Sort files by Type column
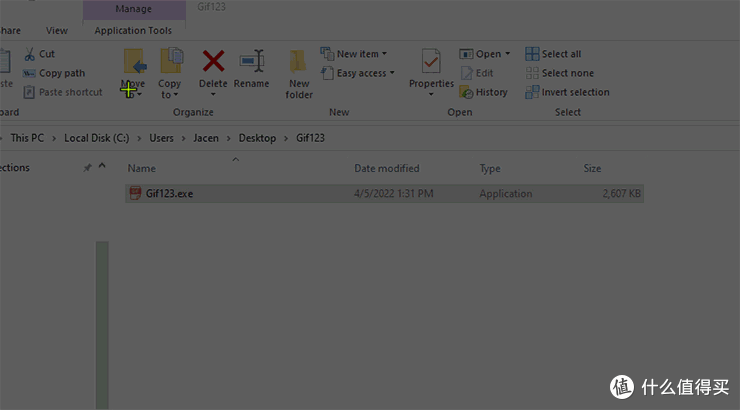This screenshot has width=740, height=410. 490,168
